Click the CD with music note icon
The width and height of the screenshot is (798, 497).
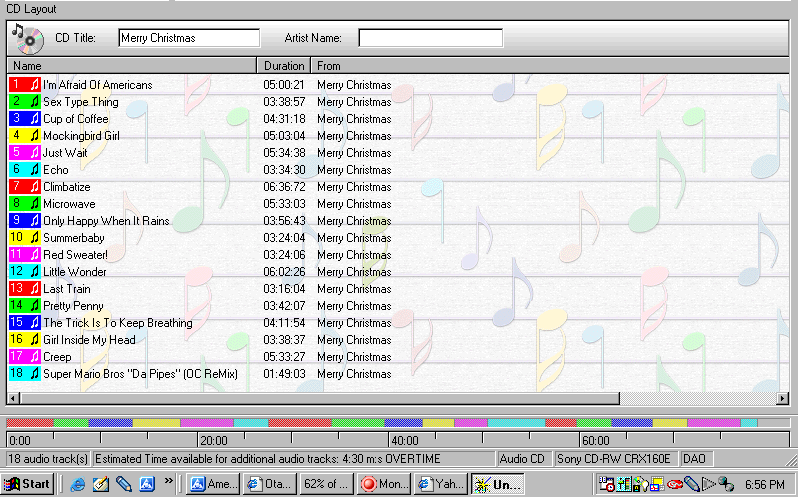pyautogui.click(x=28, y=39)
